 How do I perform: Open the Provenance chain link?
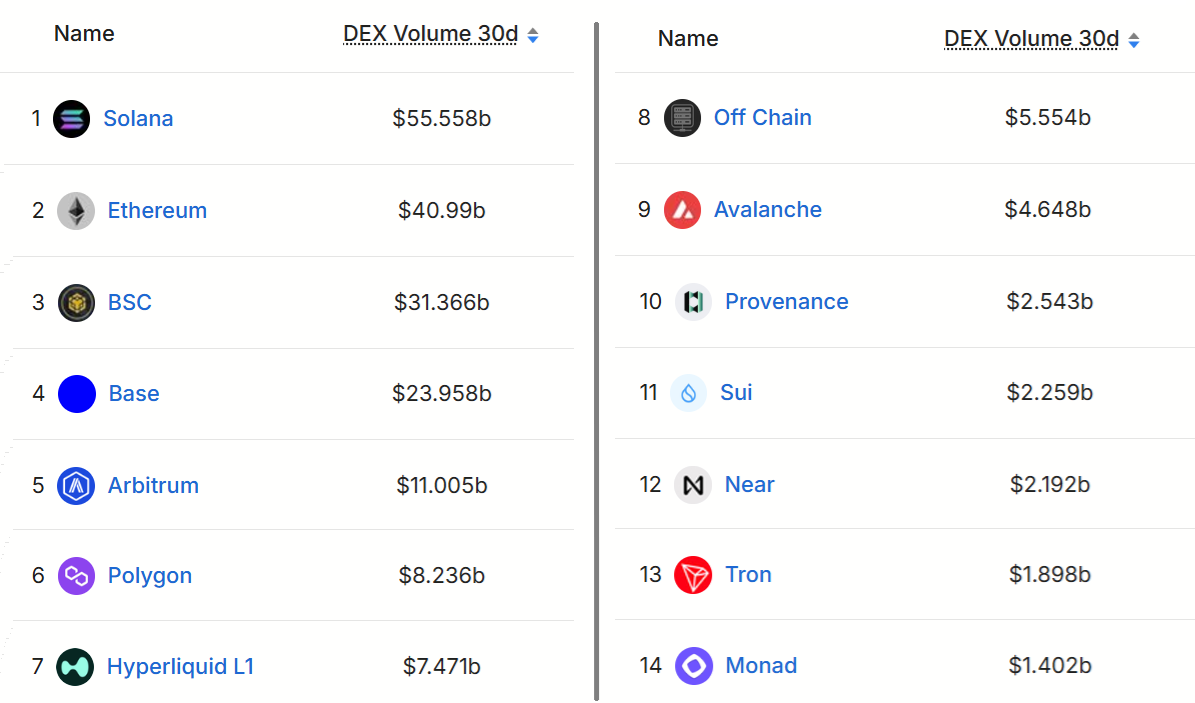(x=786, y=302)
